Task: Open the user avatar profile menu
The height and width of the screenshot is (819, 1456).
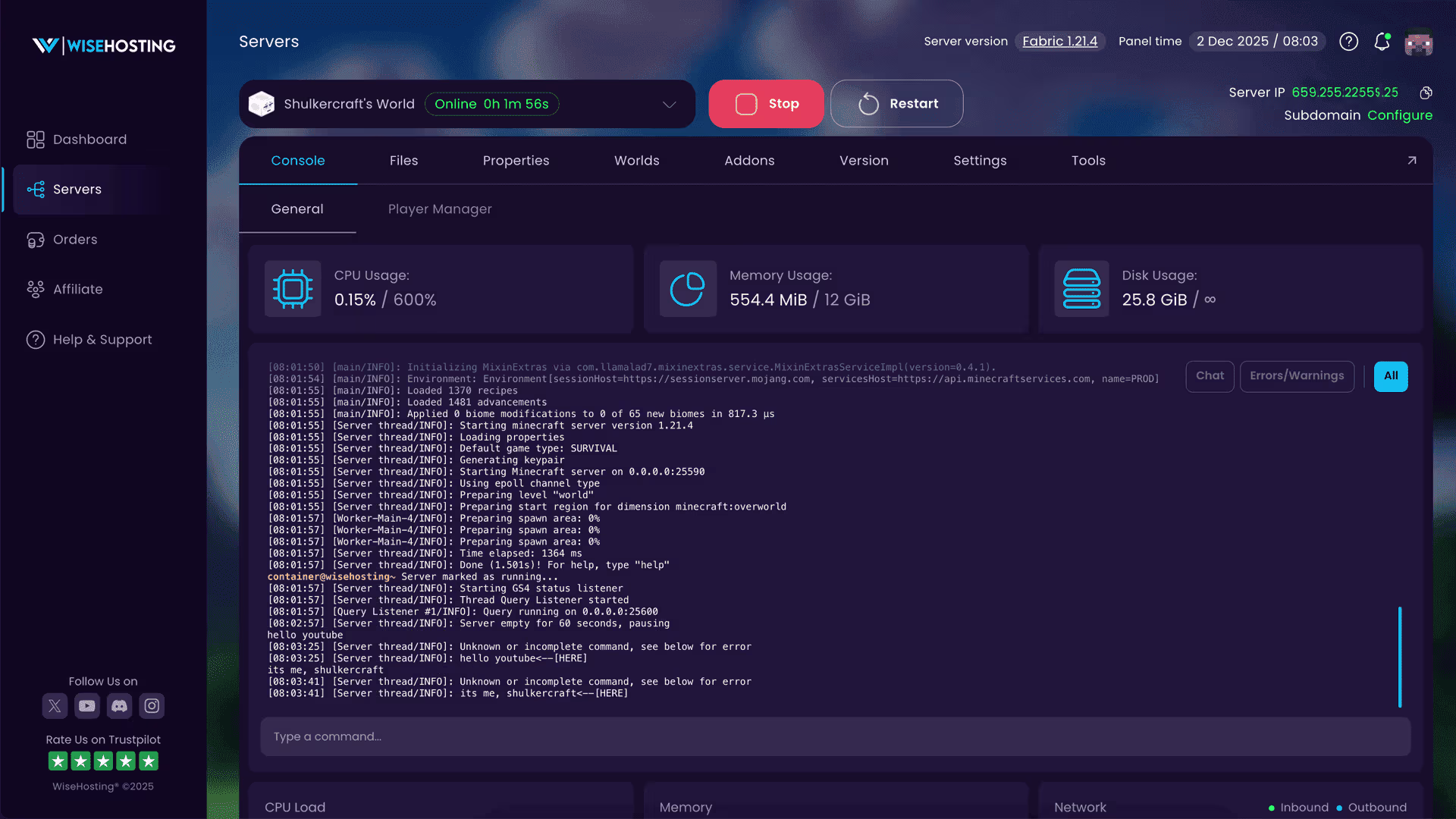Action: 1418,42
